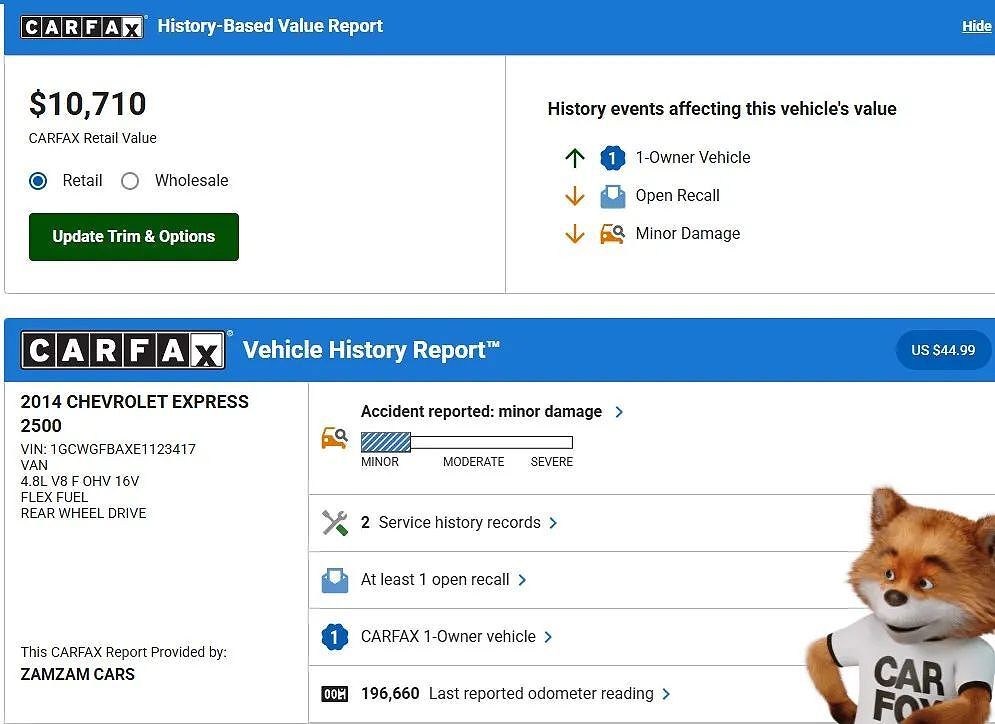The width and height of the screenshot is (995, 724).
Task: Click the accident car icon in history report
Action: (334, 437)
